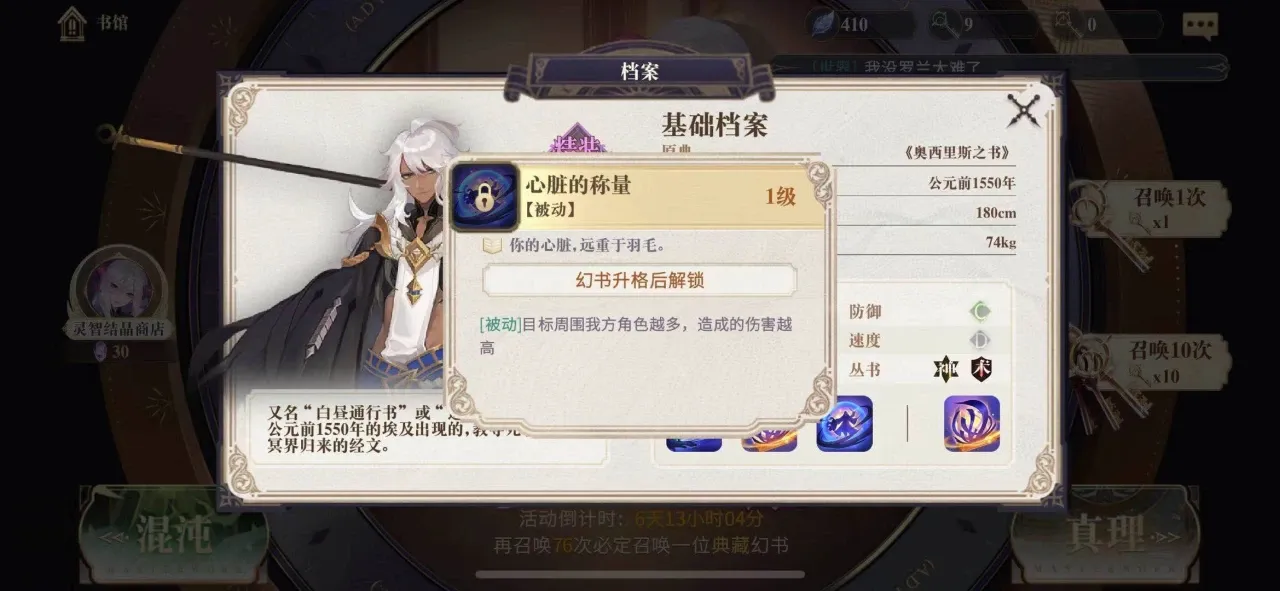Tap 幻书升格后解锁 button

tap(640, 280)
